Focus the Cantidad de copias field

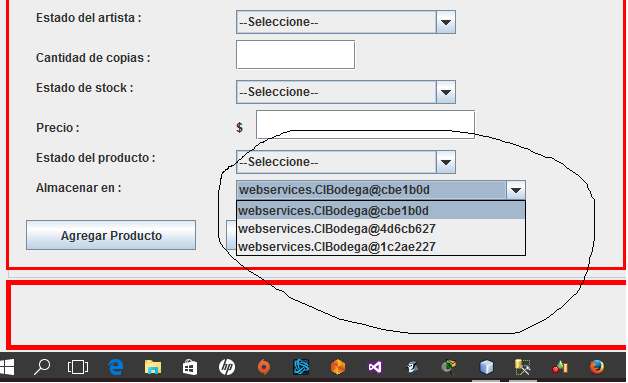tap(296, 54)
